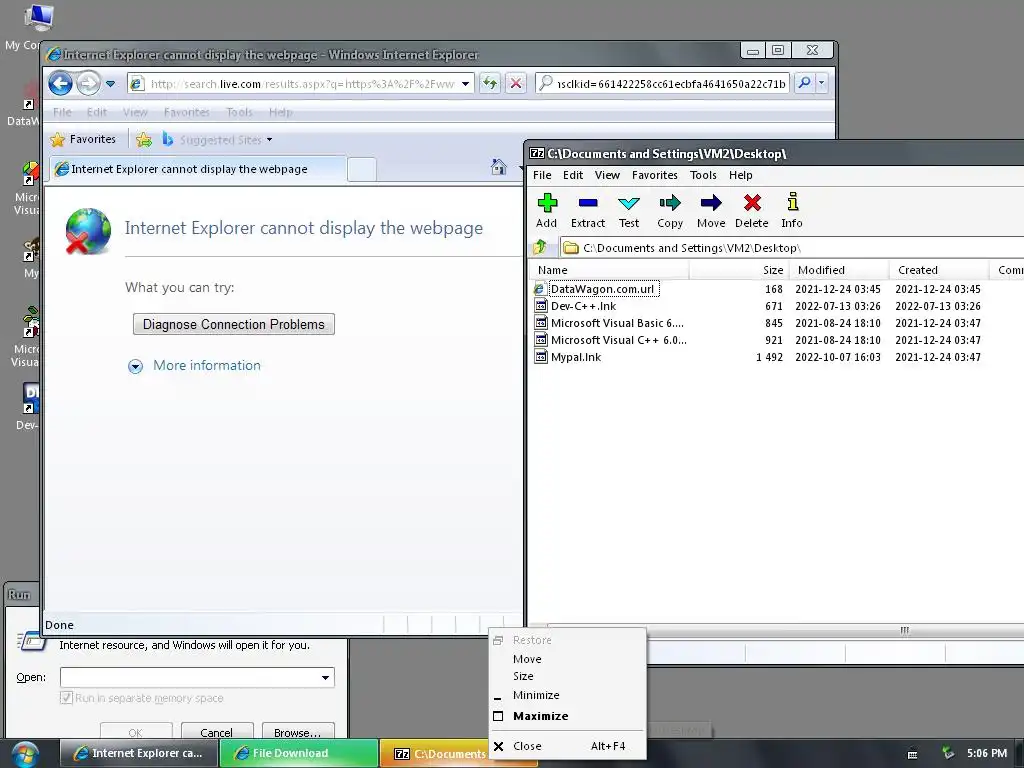Viewport: 1024px width, 768px height.
Task: Click the Favorites star icon
Action: pyautogui.click(x=57, y=139)
